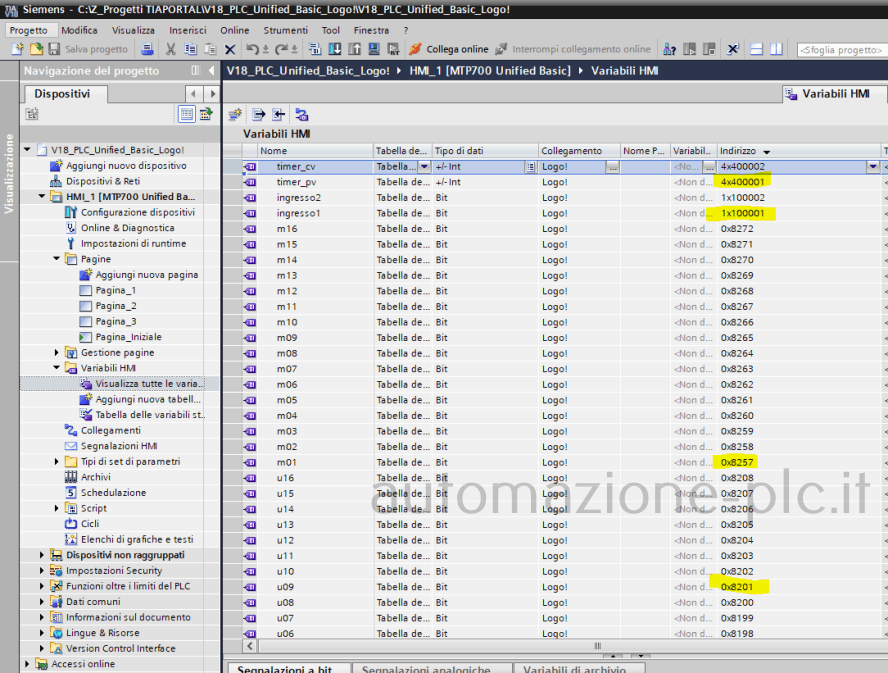Click the Sfoglia progetto search field
Image resolution: width=888 pixels, height=673 pixels.
click(x=841, y=49)
